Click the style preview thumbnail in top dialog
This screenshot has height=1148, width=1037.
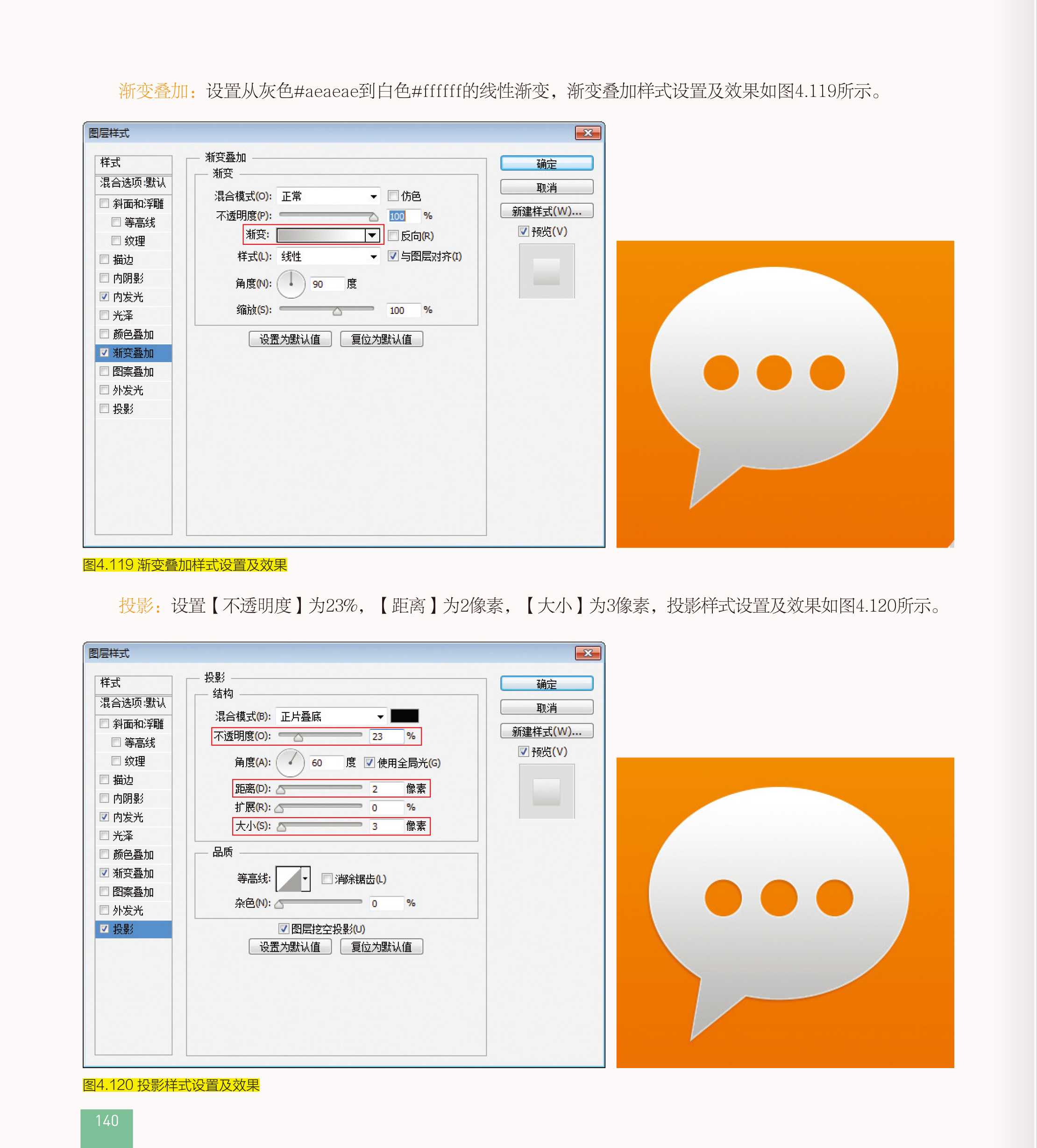547,271
